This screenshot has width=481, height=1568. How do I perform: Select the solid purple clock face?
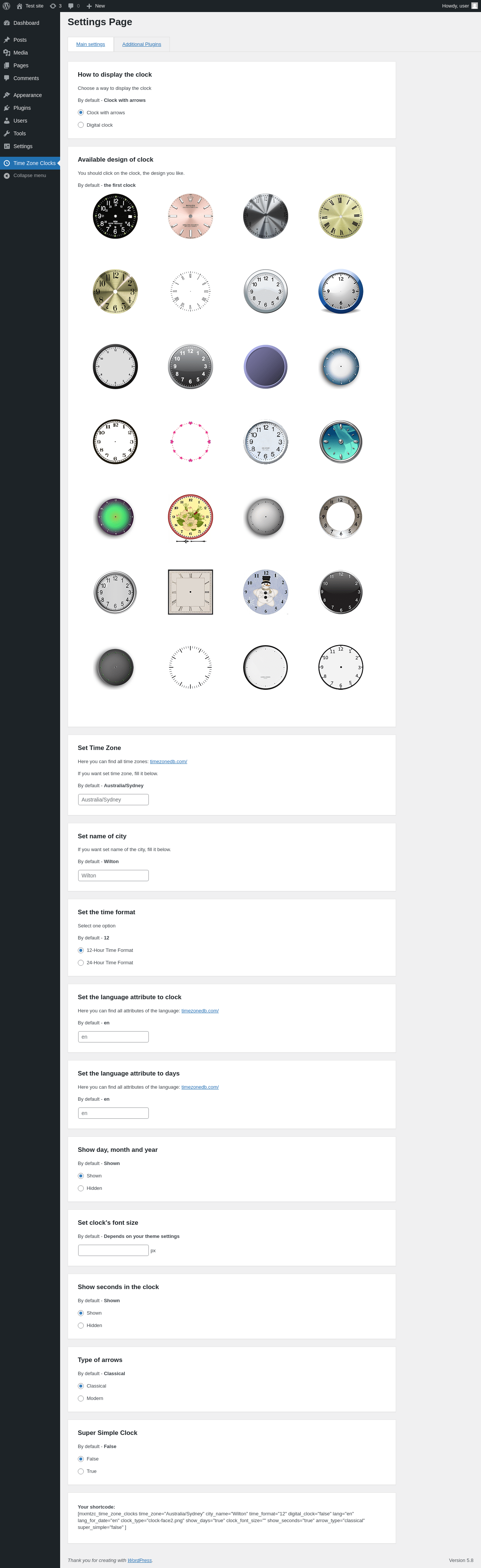[x=266, y=367]
